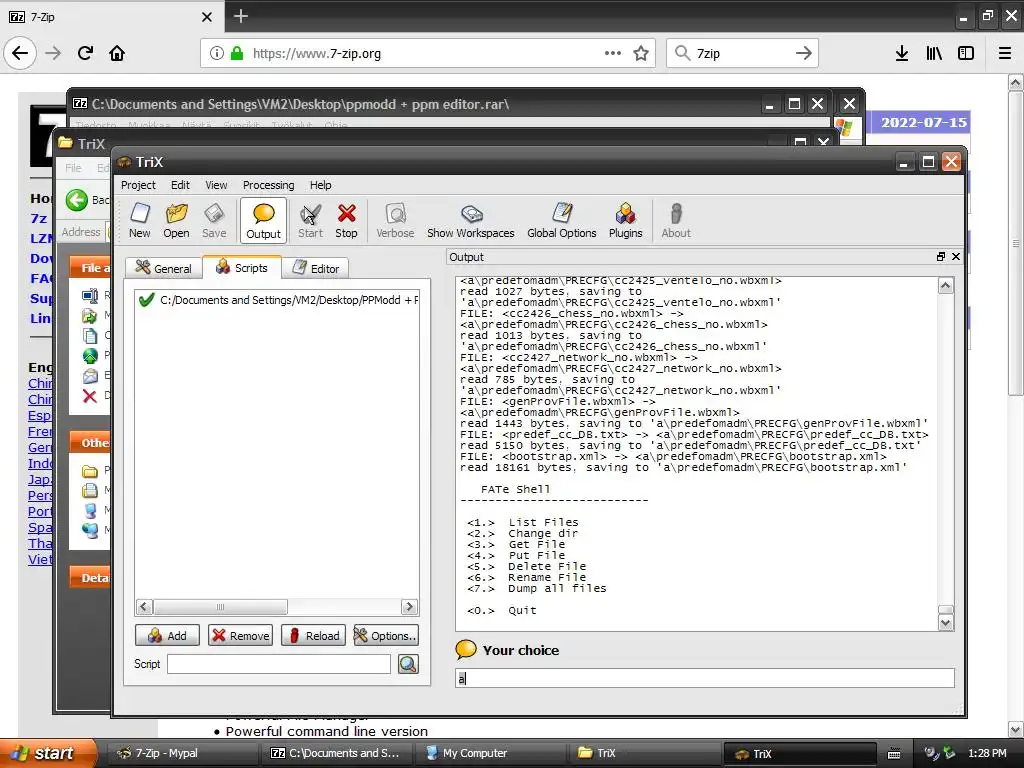Click the Windows start button
Viewport: 1024px width, 768px height.
(x=48, y=753)
